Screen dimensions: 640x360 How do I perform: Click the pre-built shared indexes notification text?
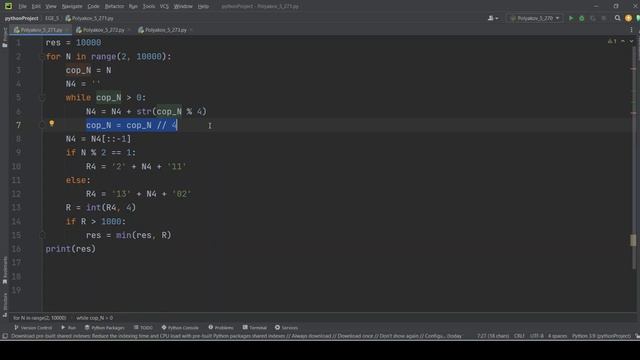click(236, 336)
